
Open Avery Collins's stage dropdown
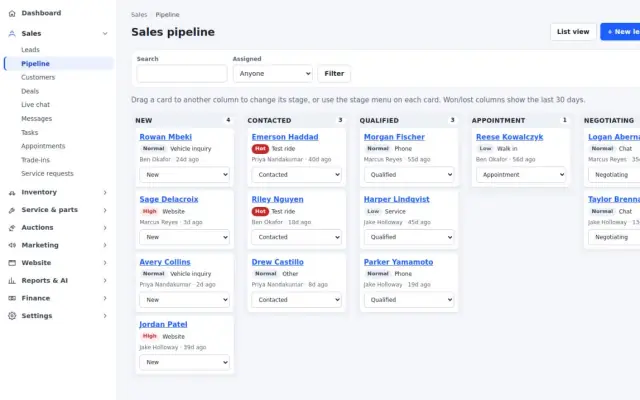[184, 300]
